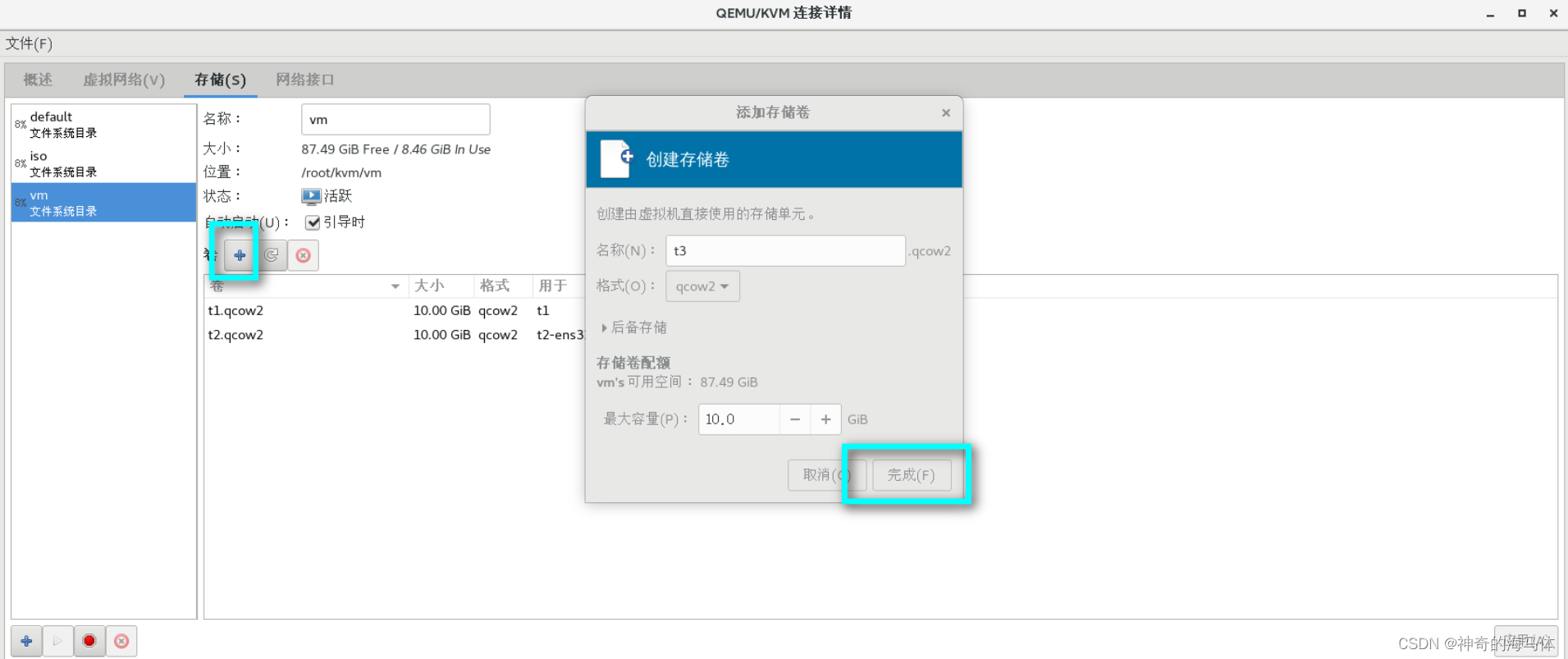Image resolution: width=1568 pixels, height=659 pixels.
Task: Select the vm storage pool
Action: (x=103, y=203)
